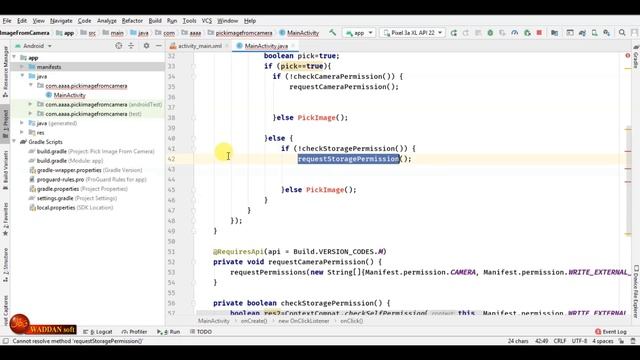Open the Window menu
The height and width of the screenshot is (360, 640).
[227, 20]
